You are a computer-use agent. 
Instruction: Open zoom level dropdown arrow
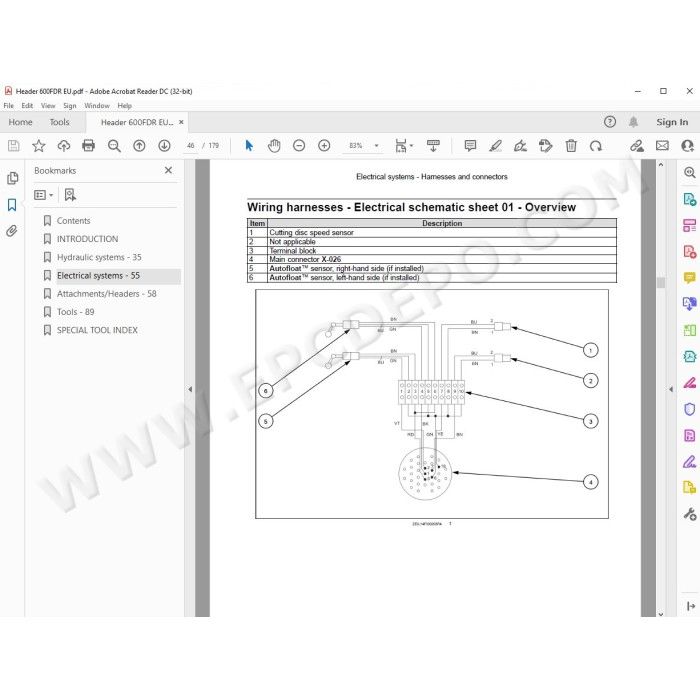tap(376, 146)
